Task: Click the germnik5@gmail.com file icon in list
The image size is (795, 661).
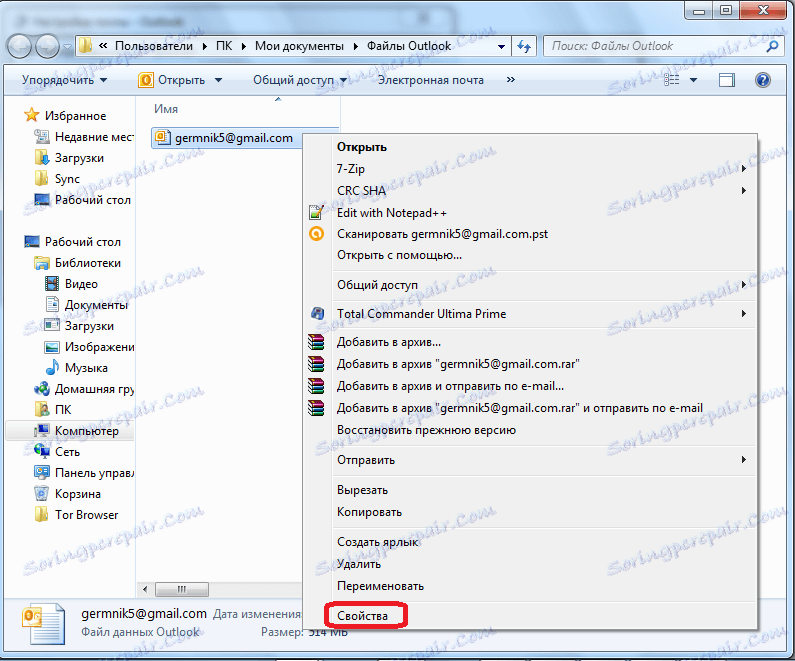Action: point(162,137)
